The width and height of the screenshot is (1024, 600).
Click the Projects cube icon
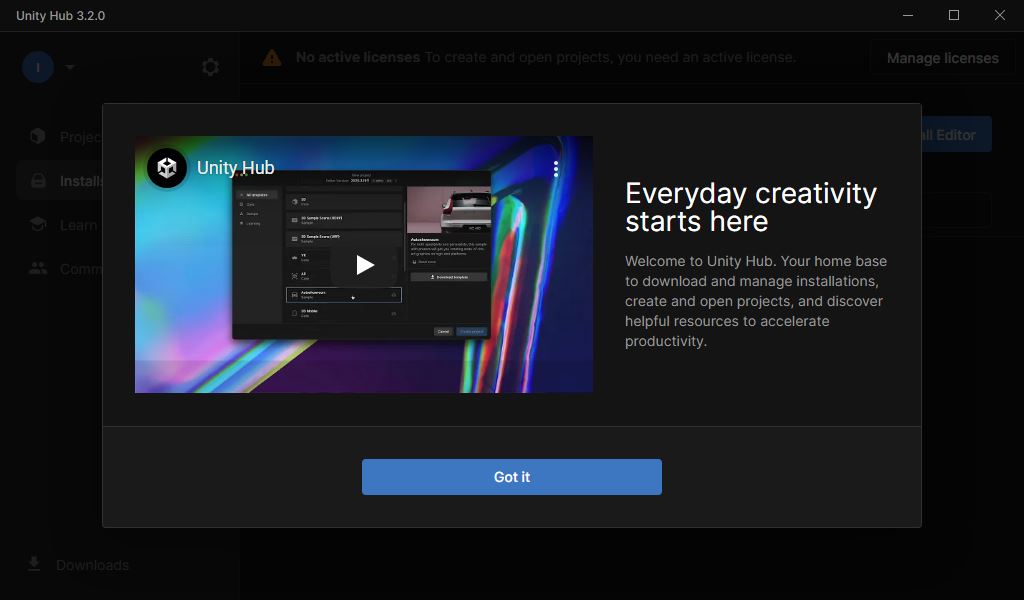(38, 136)
